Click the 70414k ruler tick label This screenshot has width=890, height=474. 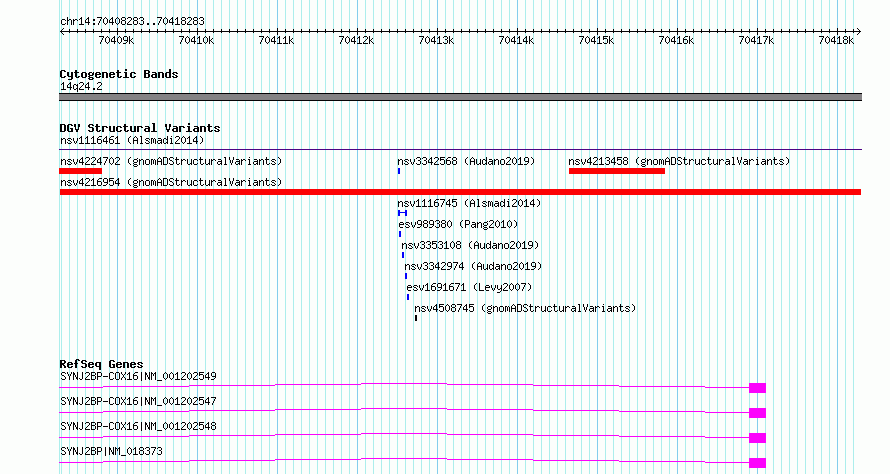pos(517,40)
